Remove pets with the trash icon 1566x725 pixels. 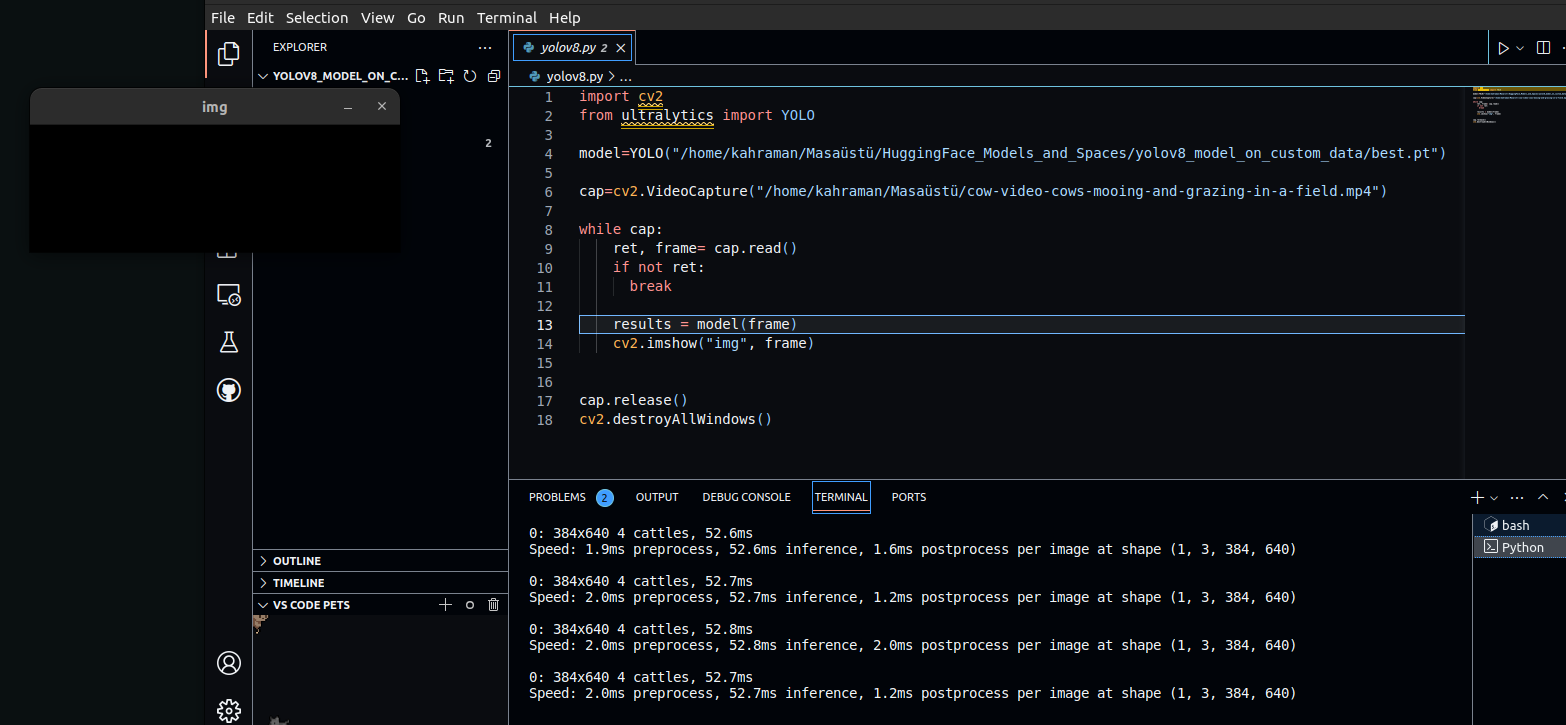(x=493, y=605)
